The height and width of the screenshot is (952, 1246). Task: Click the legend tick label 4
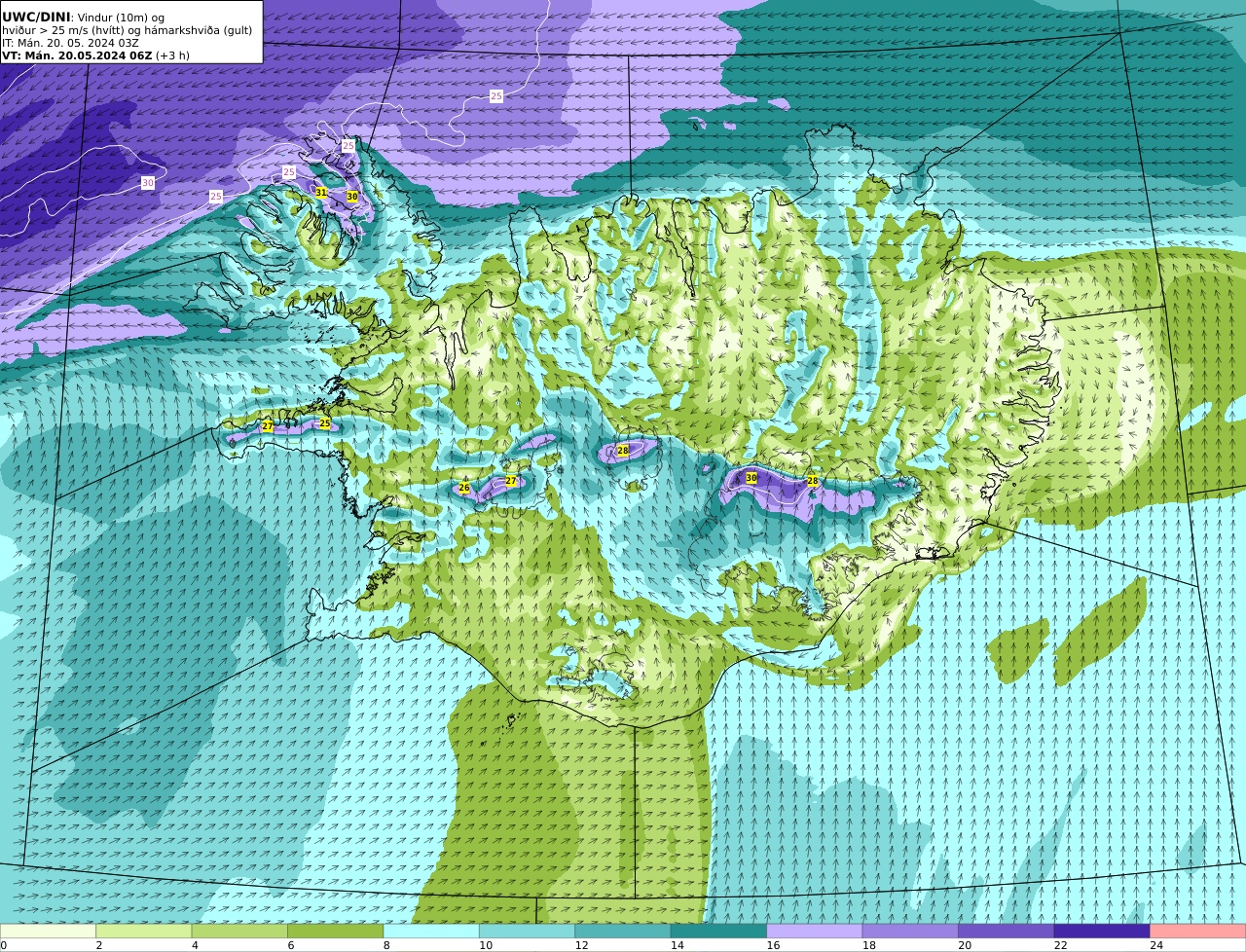tap(195, 945)
